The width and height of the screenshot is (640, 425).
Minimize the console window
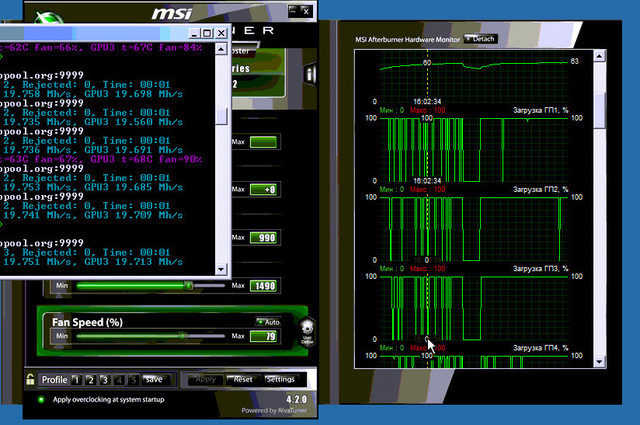[x=194, y=33]
